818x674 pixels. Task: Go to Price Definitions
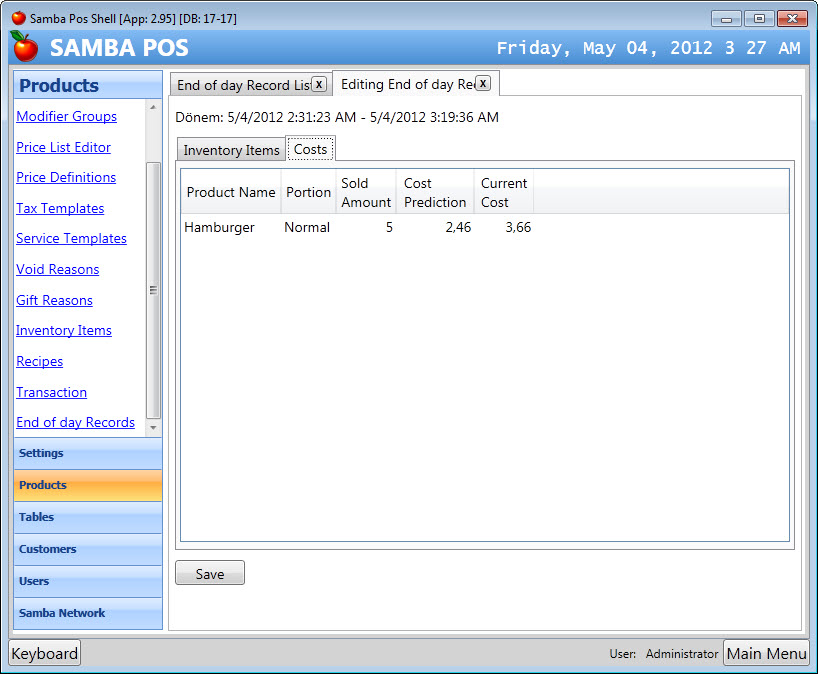coord(66,177)
